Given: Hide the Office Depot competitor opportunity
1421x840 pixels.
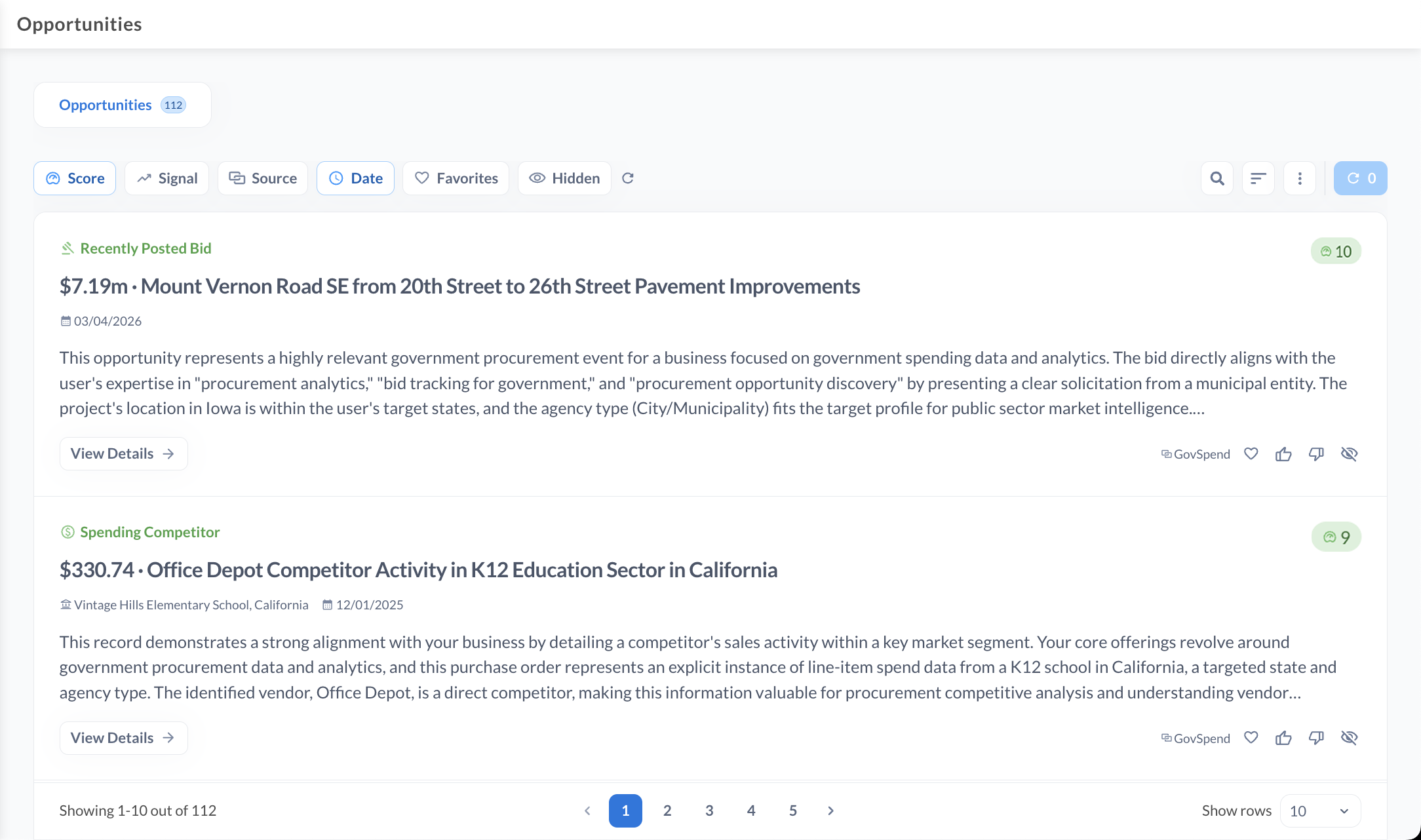Looking at the screenshot, I should click(1349, 738).
